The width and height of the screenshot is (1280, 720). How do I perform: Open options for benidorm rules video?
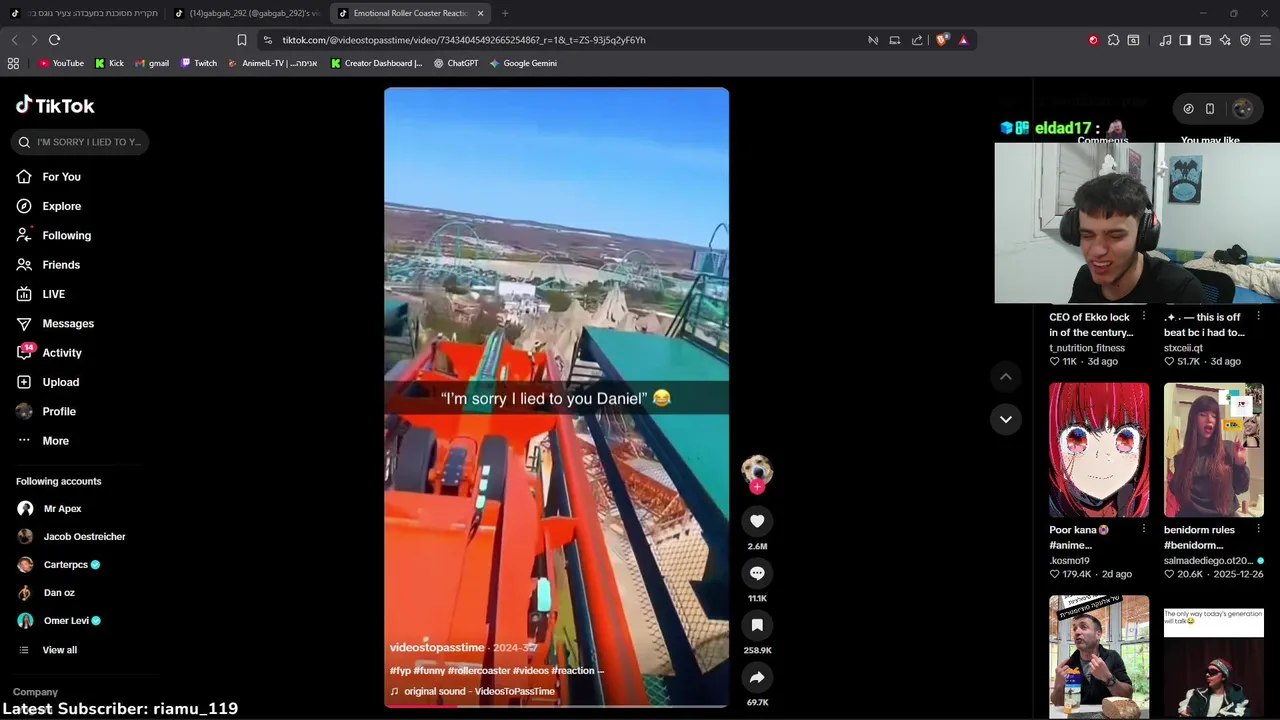1258,530
